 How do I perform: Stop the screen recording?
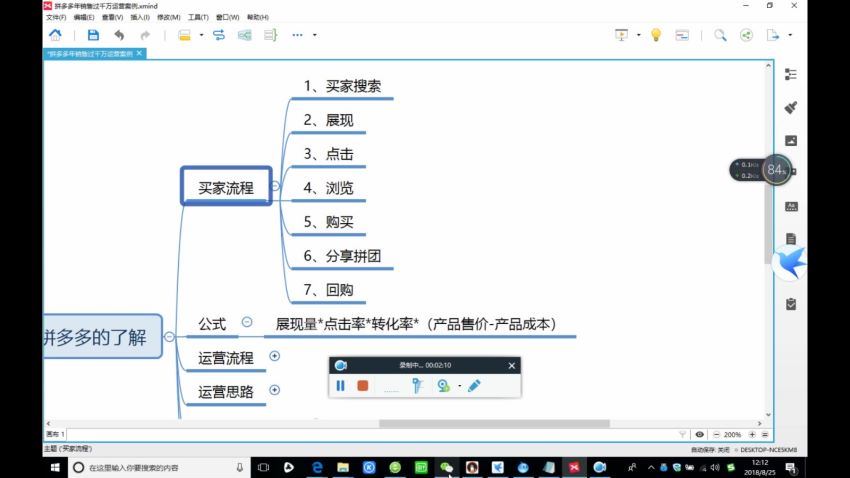coord(363,385)
